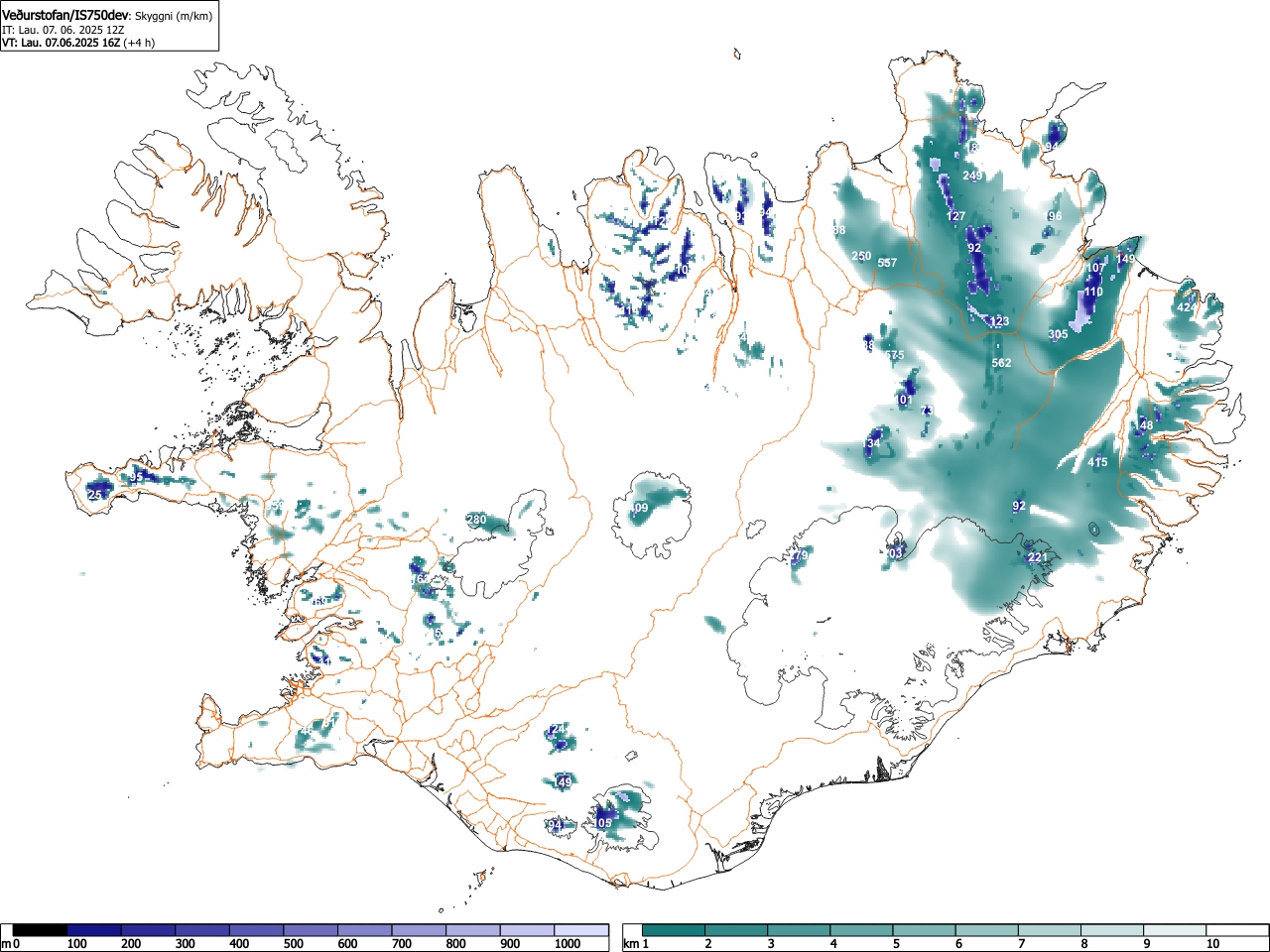Click the visibility value 96 on map
1270x952 pixels.
click(1055, 216)
